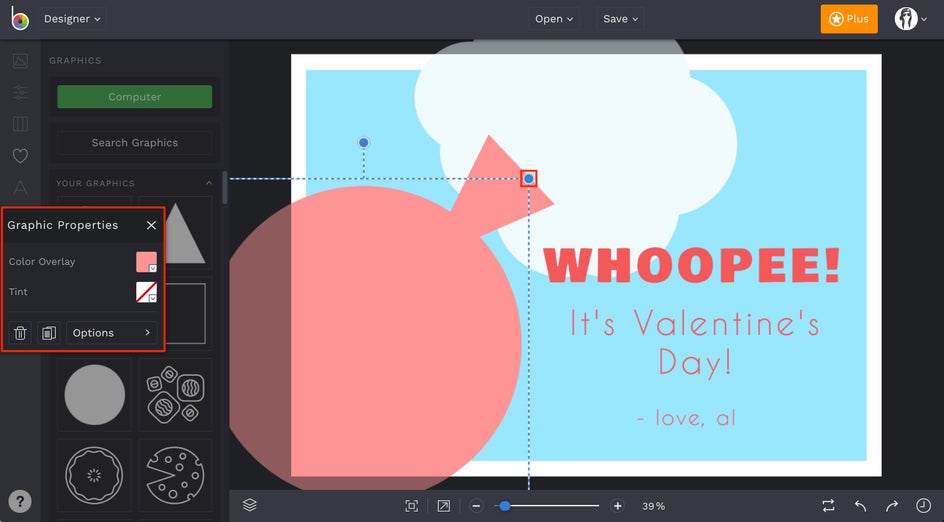Open the Graphics heart sidebar icon
The height and width of the screenshot is (522, 944).
tap(20, 156)
